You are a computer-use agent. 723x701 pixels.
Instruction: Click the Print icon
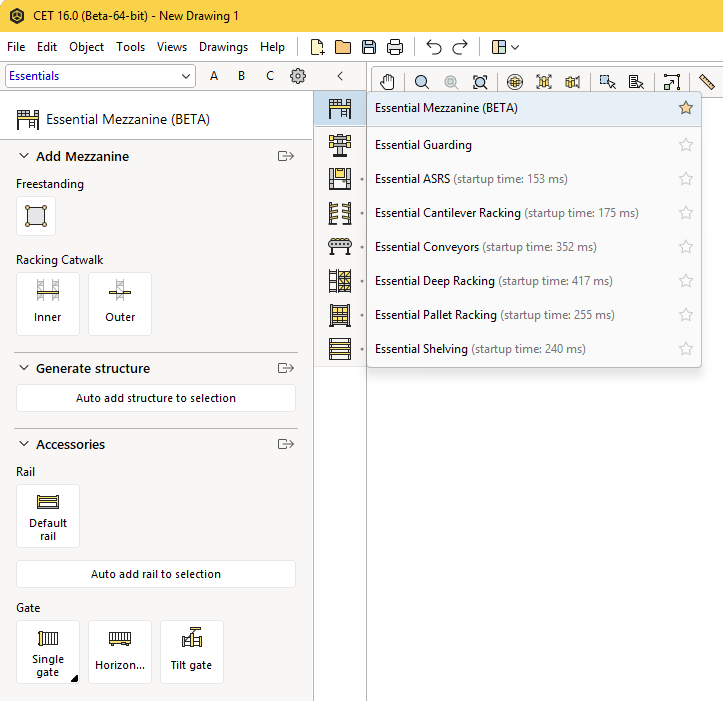pyautogui.click(x=395, y=47)
